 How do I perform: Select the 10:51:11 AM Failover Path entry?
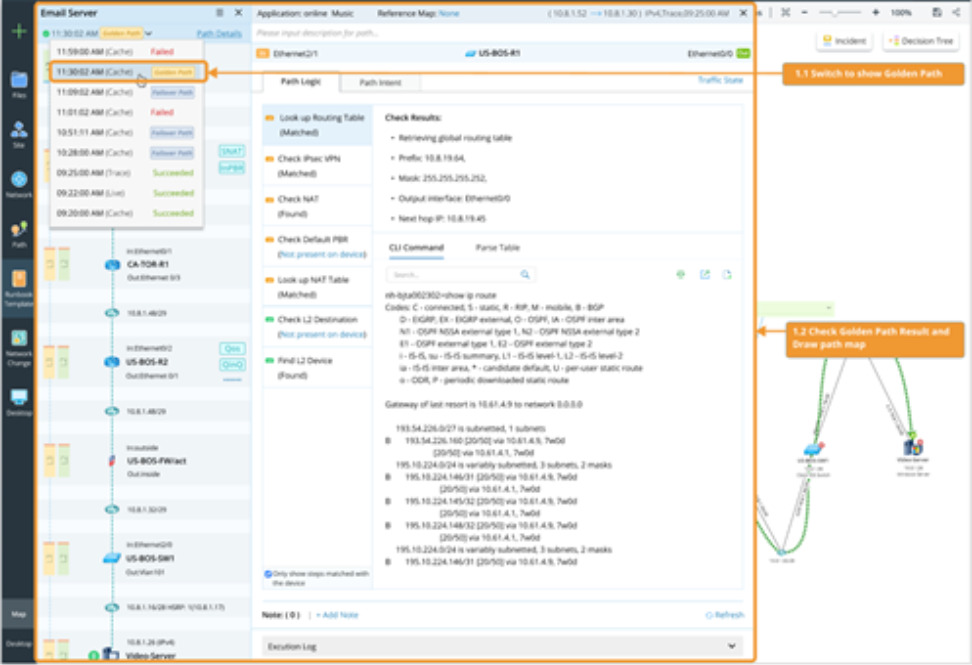click(126, 133)
